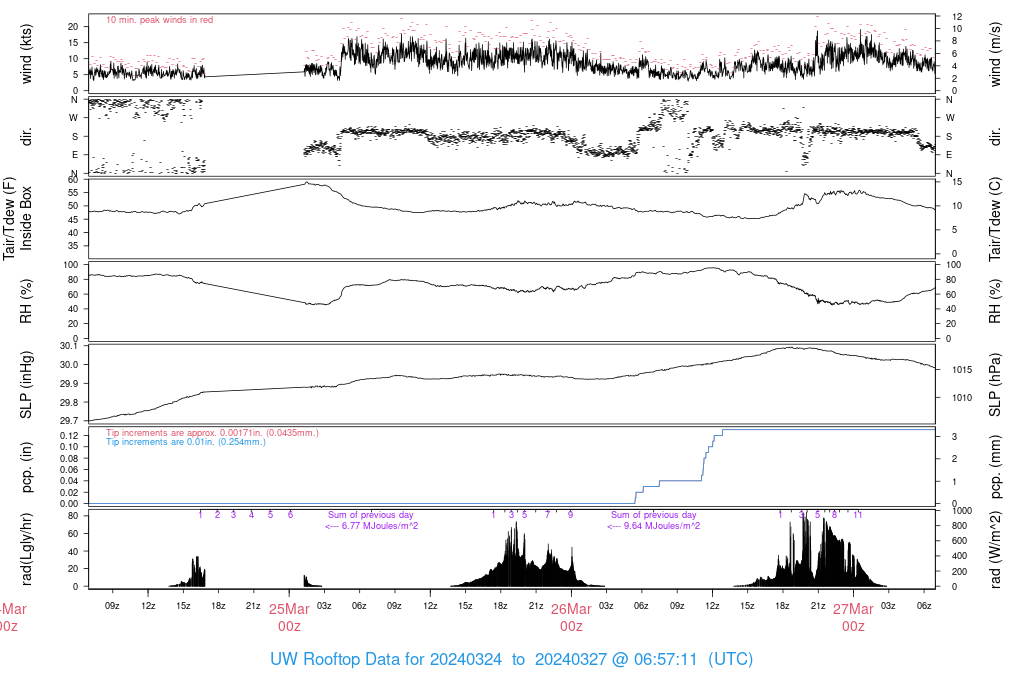Click the '03z' tick right after 25Mar 00z
The width and height of the screenshot is (1024, 700).
tap(324, 606)
